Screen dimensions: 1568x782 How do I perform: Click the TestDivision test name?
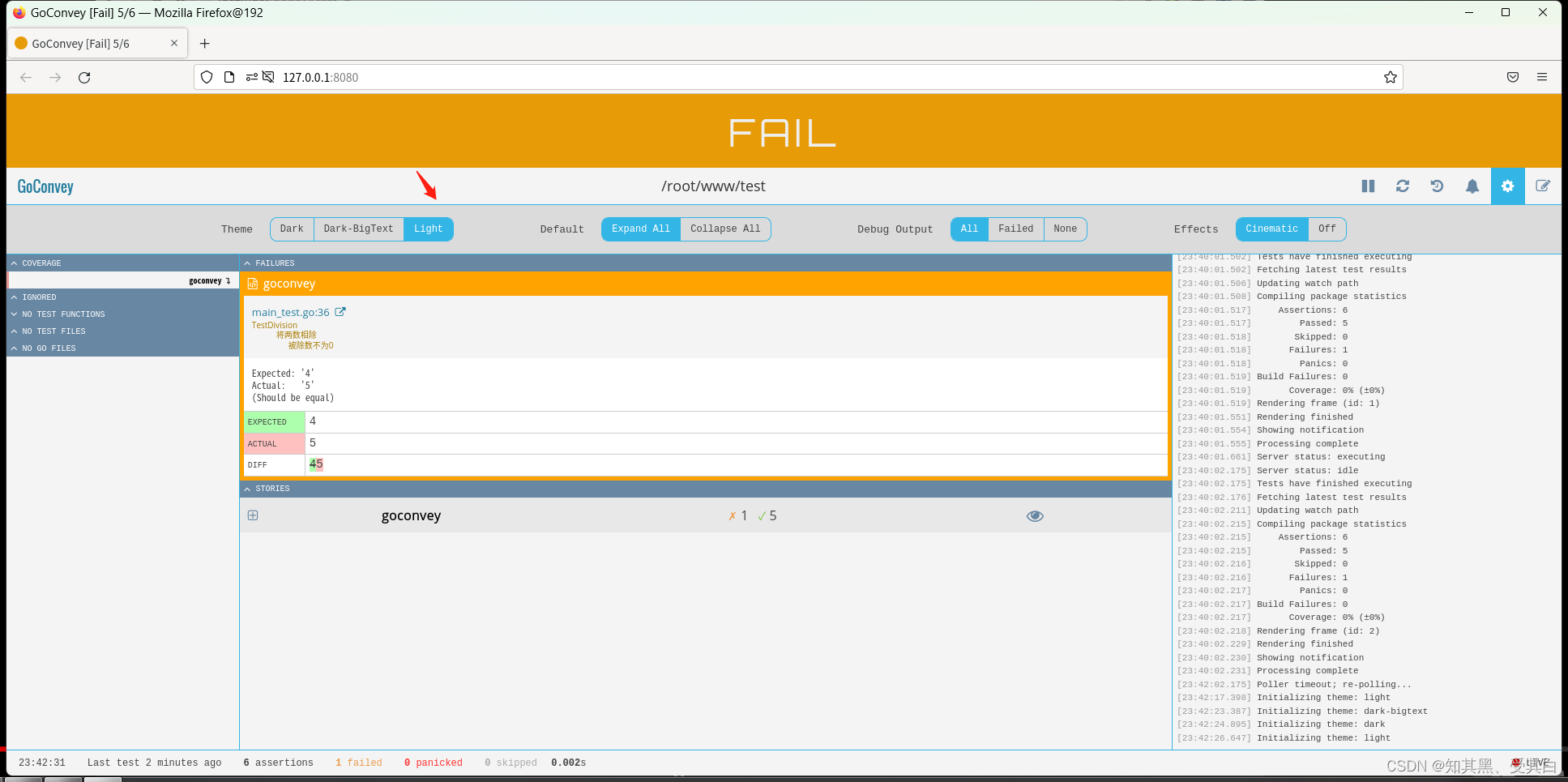point(274,326)
